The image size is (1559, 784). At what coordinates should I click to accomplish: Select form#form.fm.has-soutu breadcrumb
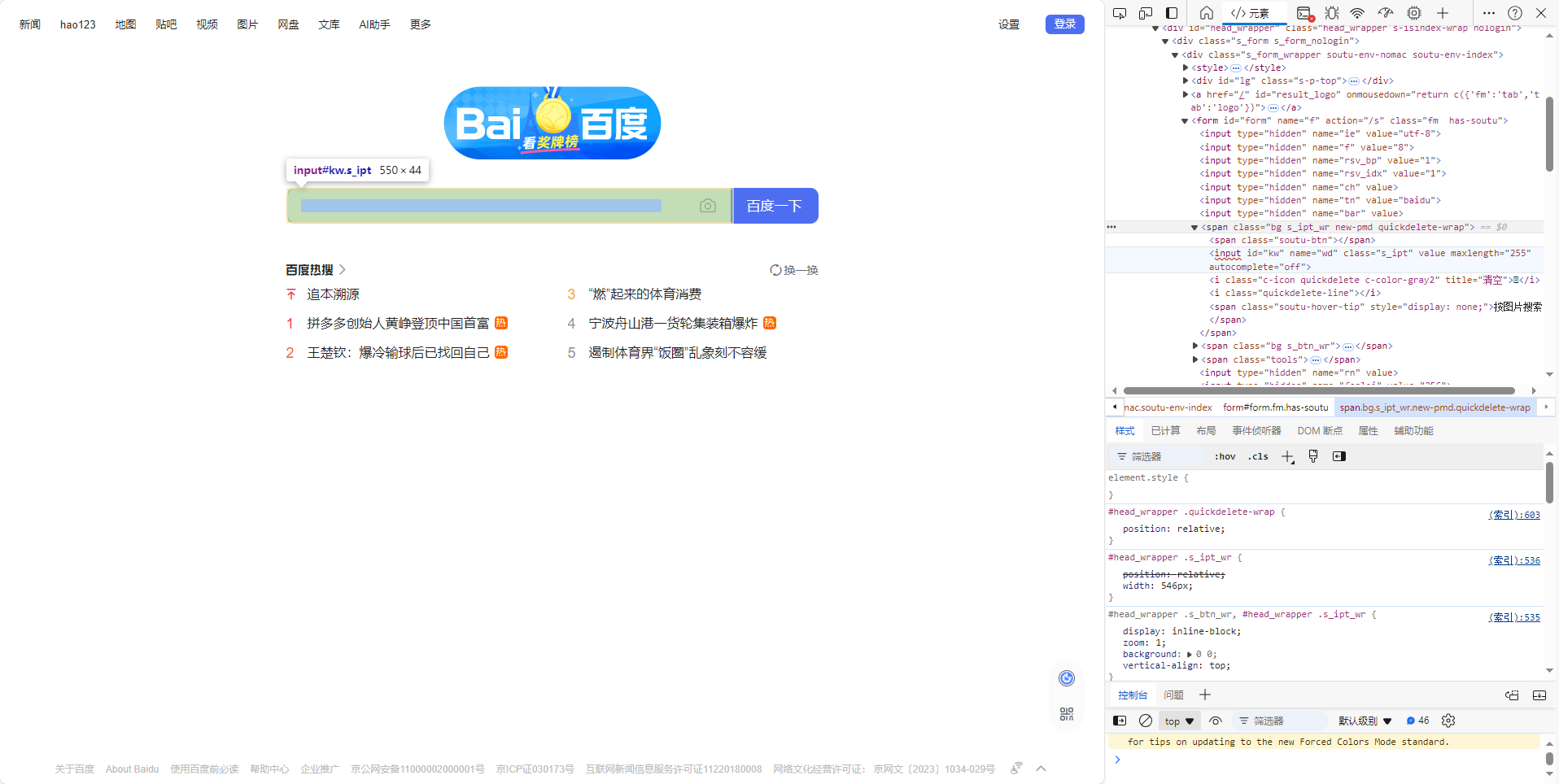pos(1275,407)
